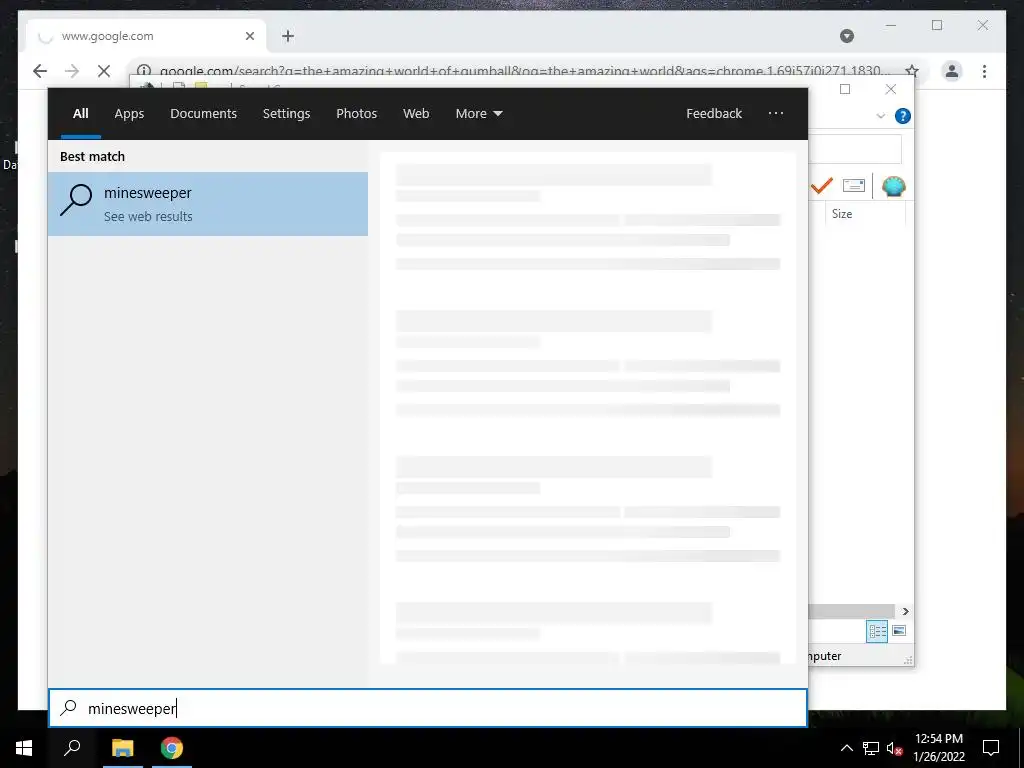Image resolution: width=1024 pixels, height=768 pixels.
Task: Click the Explorer window search field
Action: [855, 149]
